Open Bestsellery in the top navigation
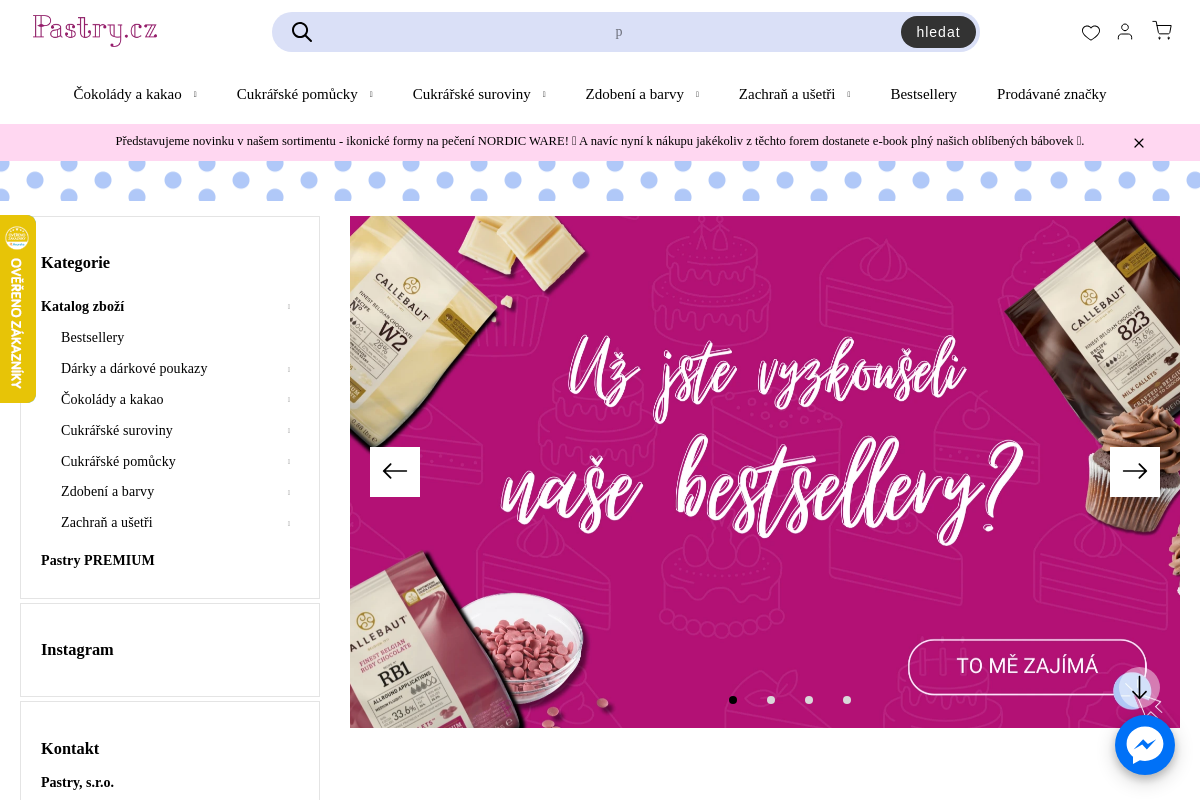1200x800 pixels. click(x=923, y=94)
